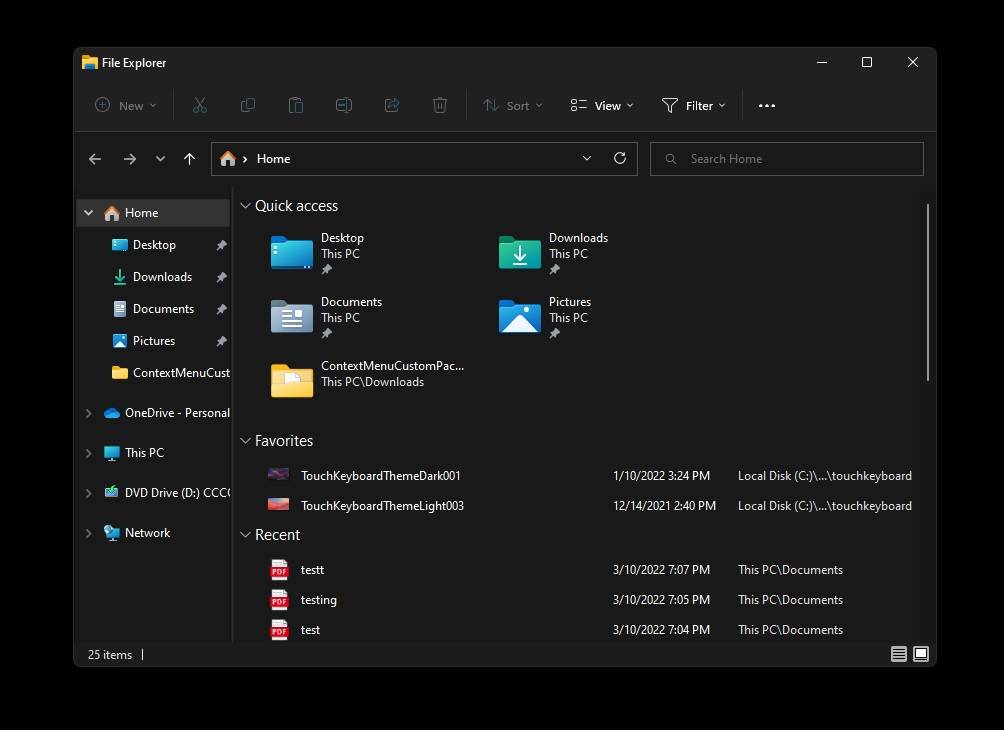The height and width of the screenshot is (730, 1004).
Task: Go back using the back arrow
Action: click(95, 158)
